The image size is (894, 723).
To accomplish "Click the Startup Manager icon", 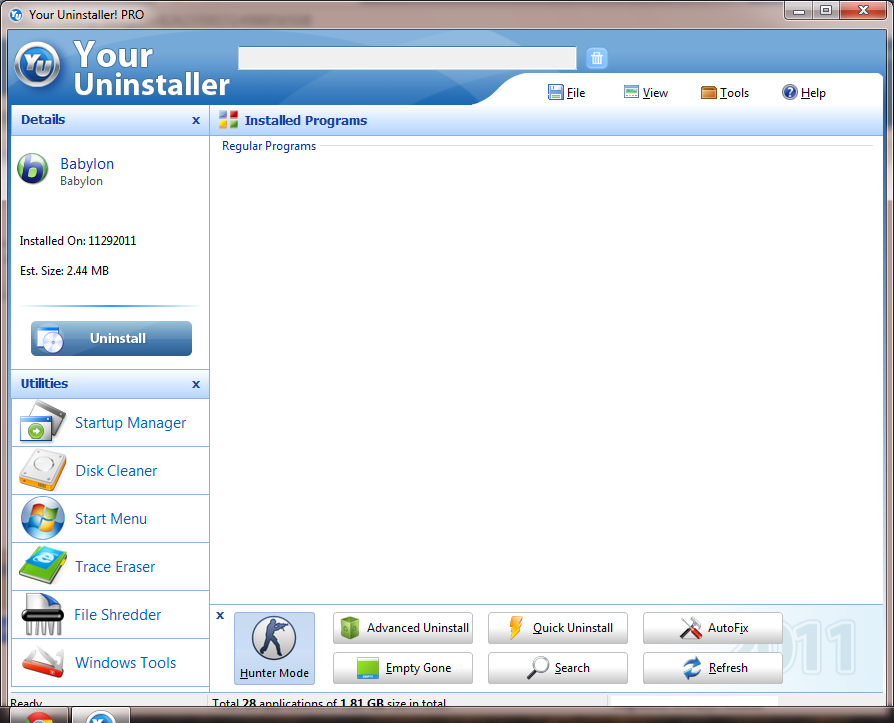I will 43,421.
